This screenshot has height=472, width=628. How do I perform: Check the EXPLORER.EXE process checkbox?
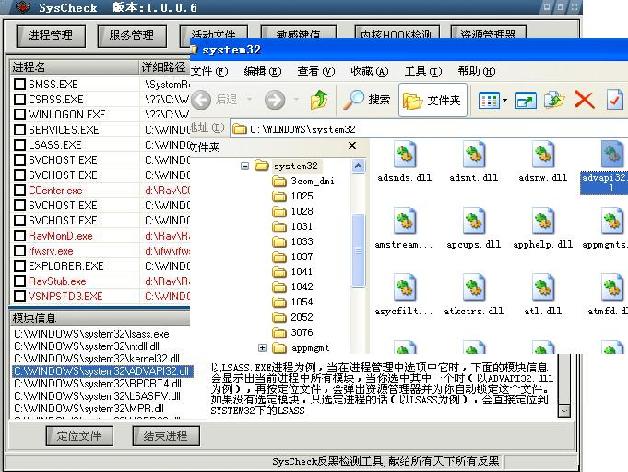20,266
